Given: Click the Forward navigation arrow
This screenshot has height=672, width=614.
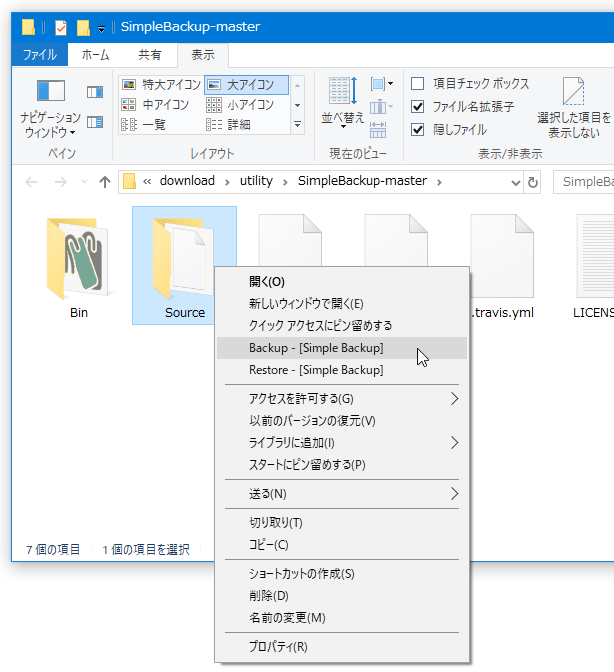Looking at the screenshot, I should [x=60, y=182].
